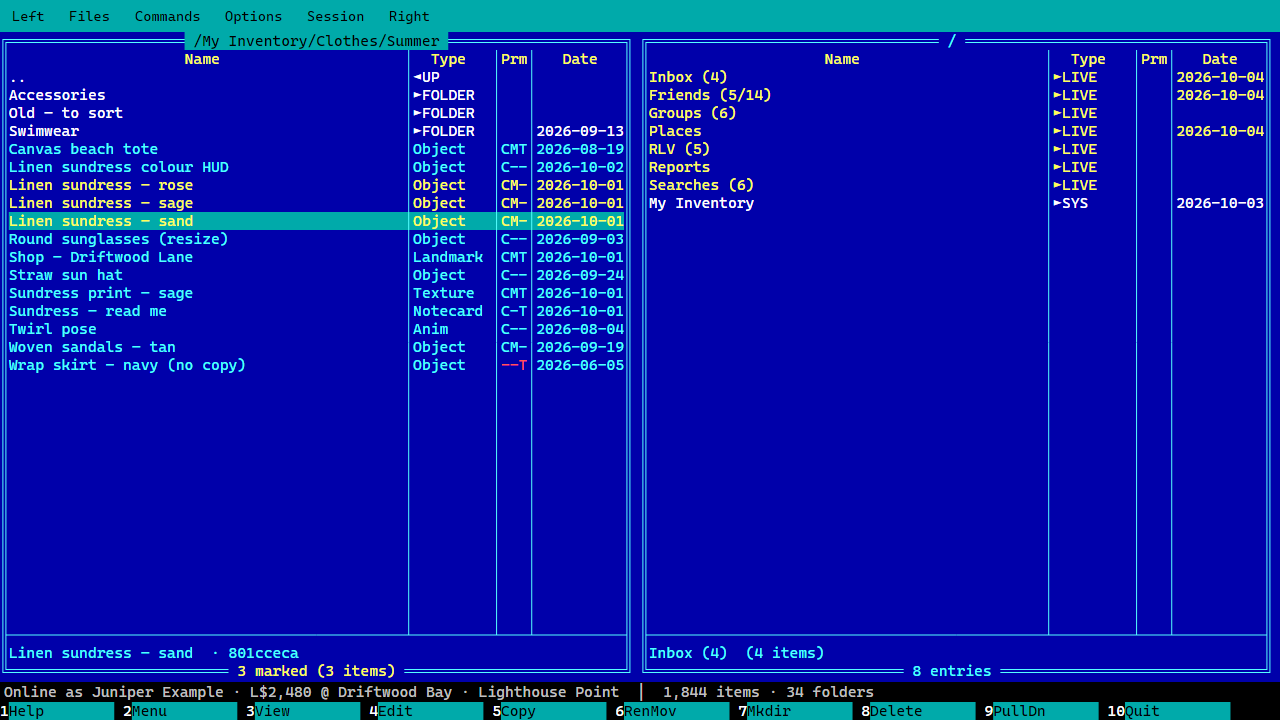1280x720 pixels.
Task: Click the 7 Mkdir function key
Action: tap(795, 711)
